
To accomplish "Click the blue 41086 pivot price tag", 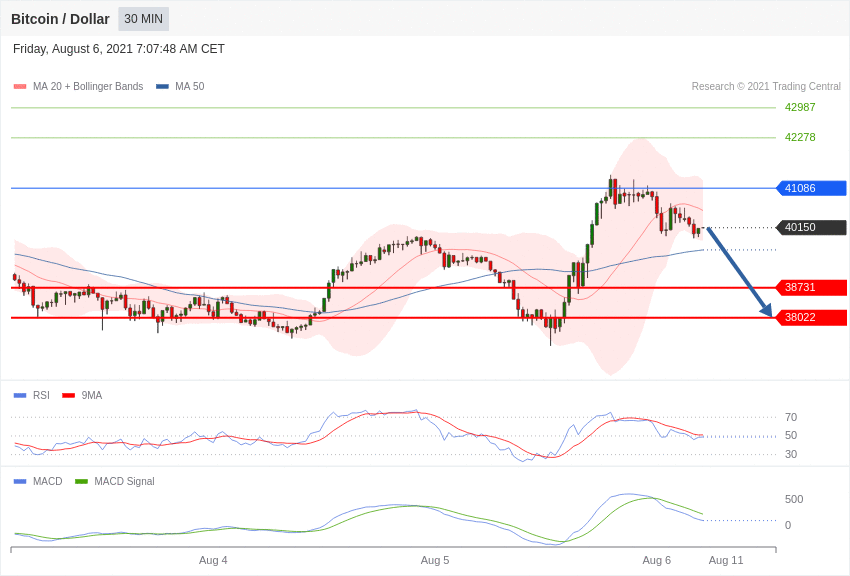I will [x=812, y=188].
